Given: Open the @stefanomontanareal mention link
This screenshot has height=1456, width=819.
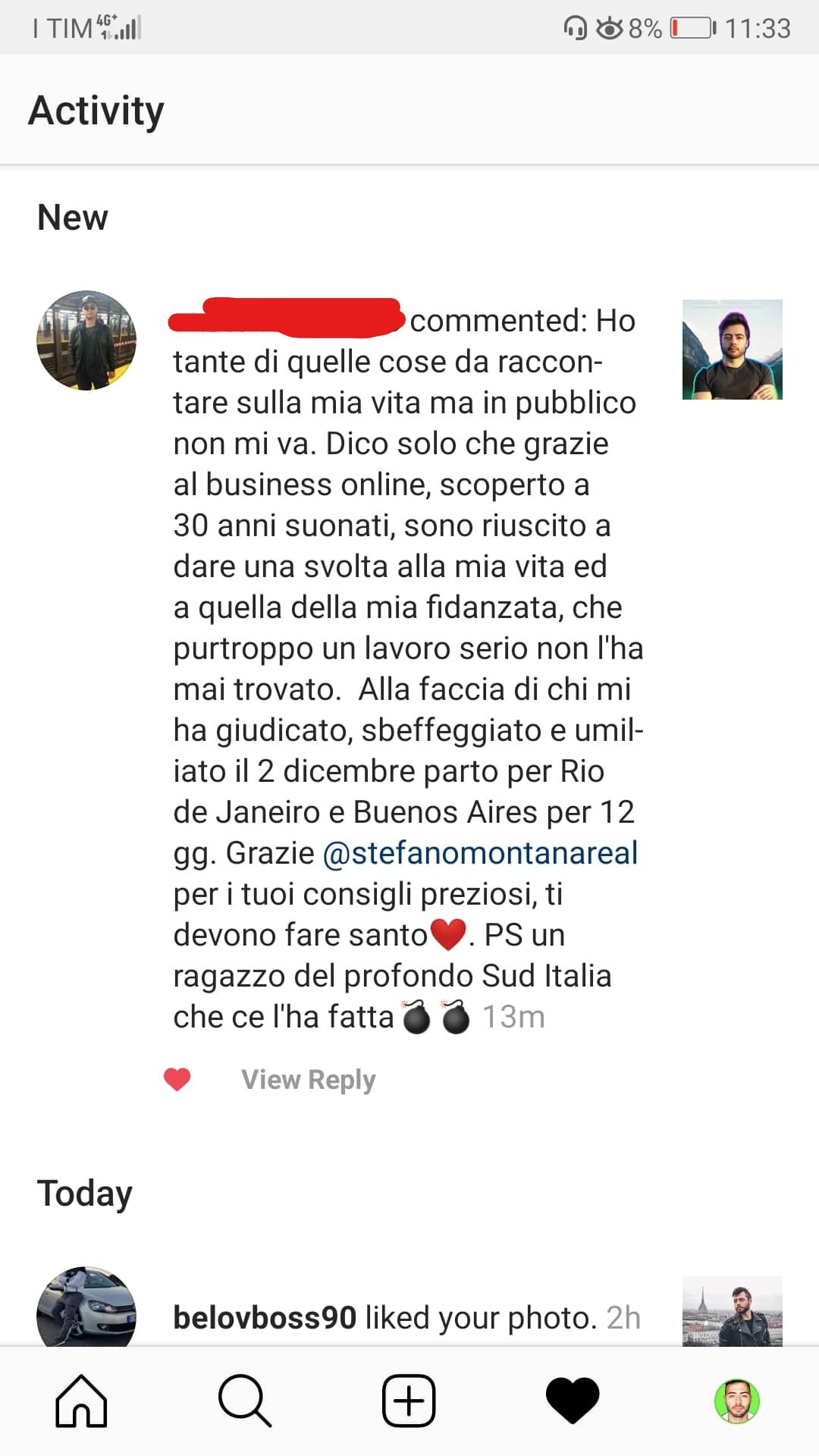Looking at the screenshot, I should pyautogui.click(x=480, y=853).
